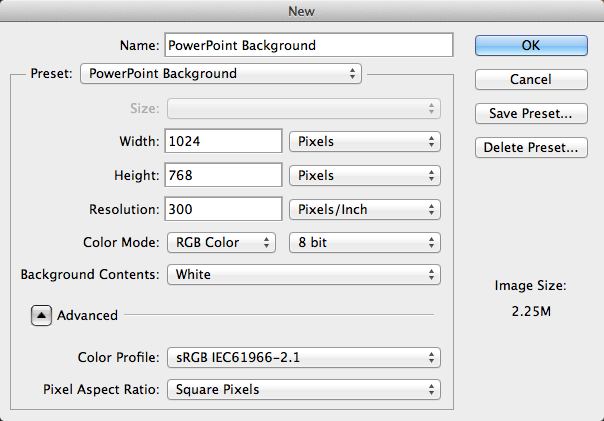Collapse the Advanced section triangle
Screen dimensions: 604x421
click(41, 315)
